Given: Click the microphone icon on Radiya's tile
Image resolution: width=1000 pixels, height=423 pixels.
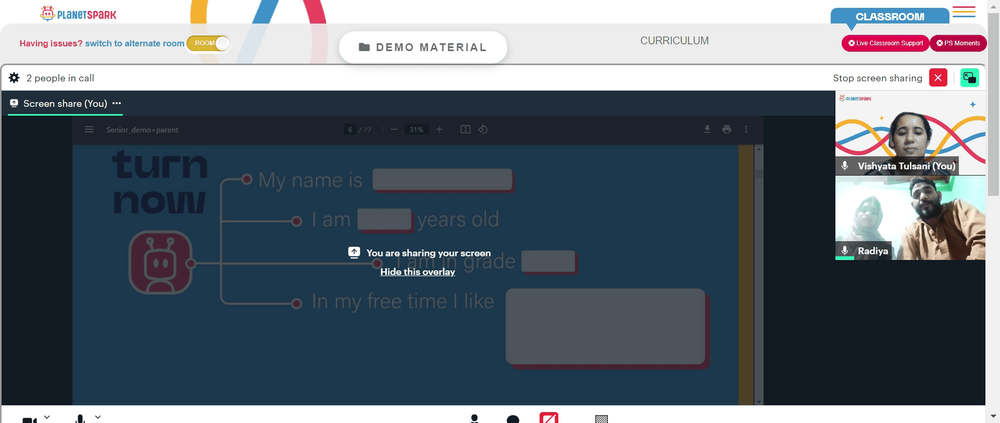Looking at the screenshot, I should [845, 251].
